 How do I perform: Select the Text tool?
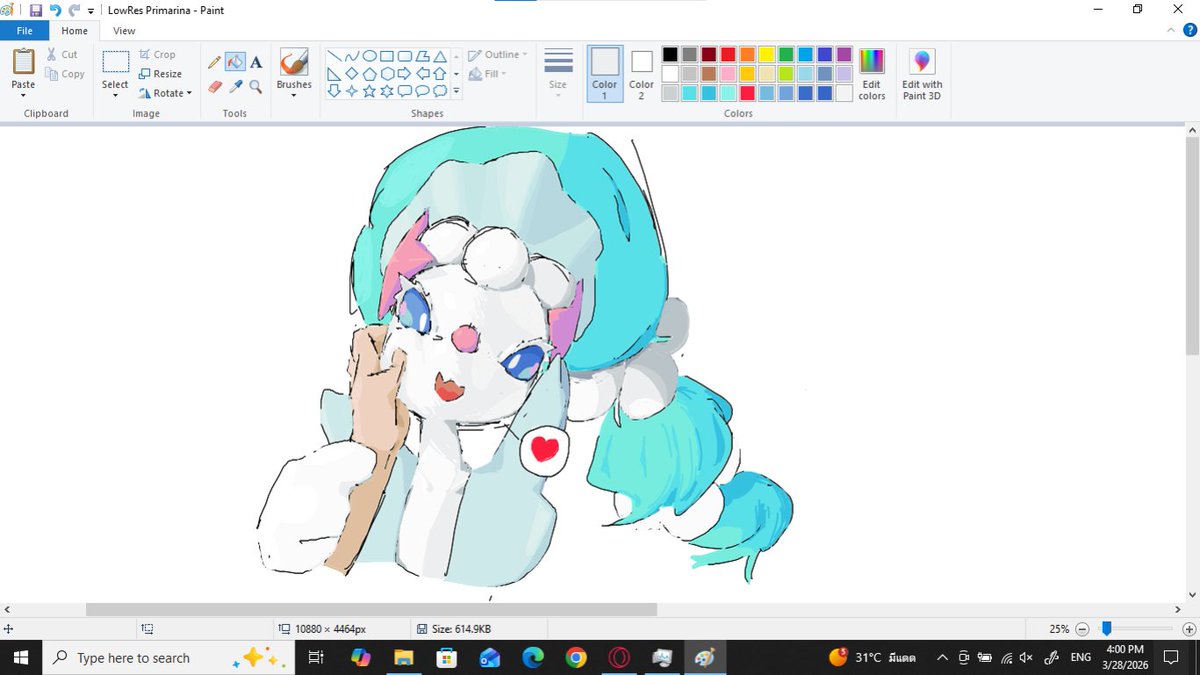coord(256,62)
